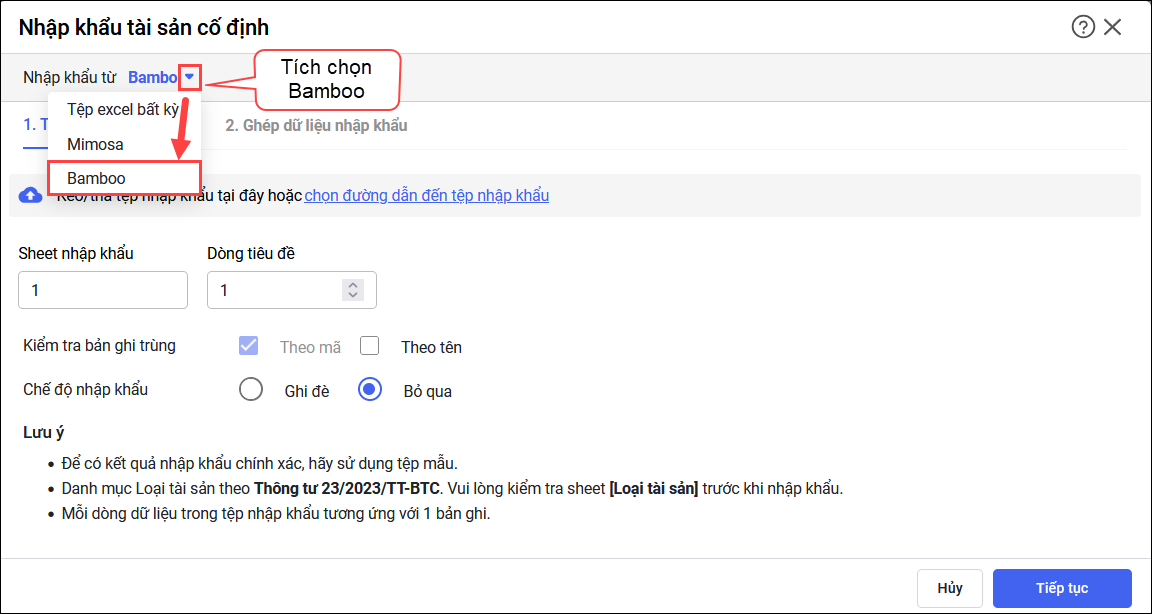Select 'Tệp excel bất kỳ' option
This screenshot has height=614, width=1152.
122,110
